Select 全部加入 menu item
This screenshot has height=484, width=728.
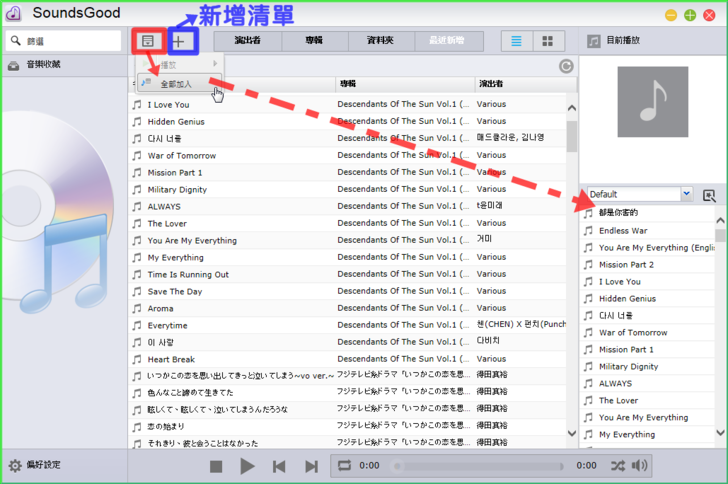[x=176, y=84]
